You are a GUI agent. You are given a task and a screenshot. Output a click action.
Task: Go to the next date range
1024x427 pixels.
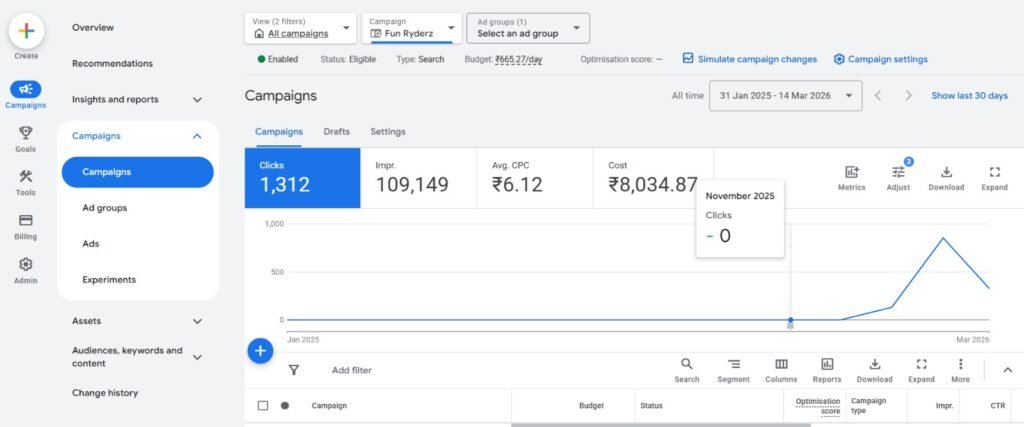point(908,95)
